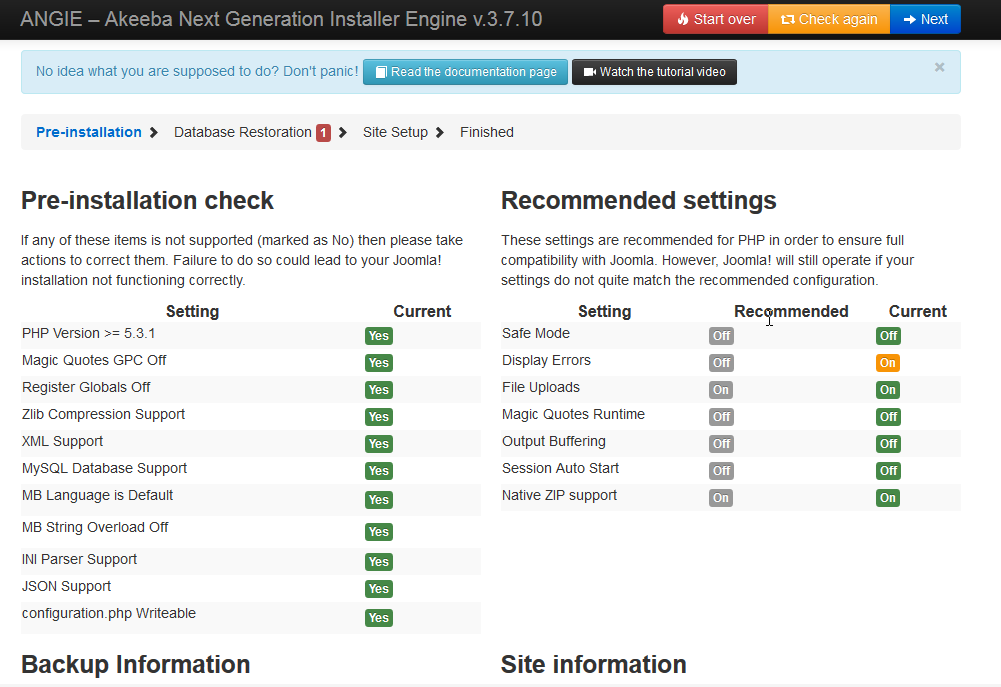This screenshot has width=1001, height=687.
Task: Click the fire icon on Start over
Action: pos(683,19)
